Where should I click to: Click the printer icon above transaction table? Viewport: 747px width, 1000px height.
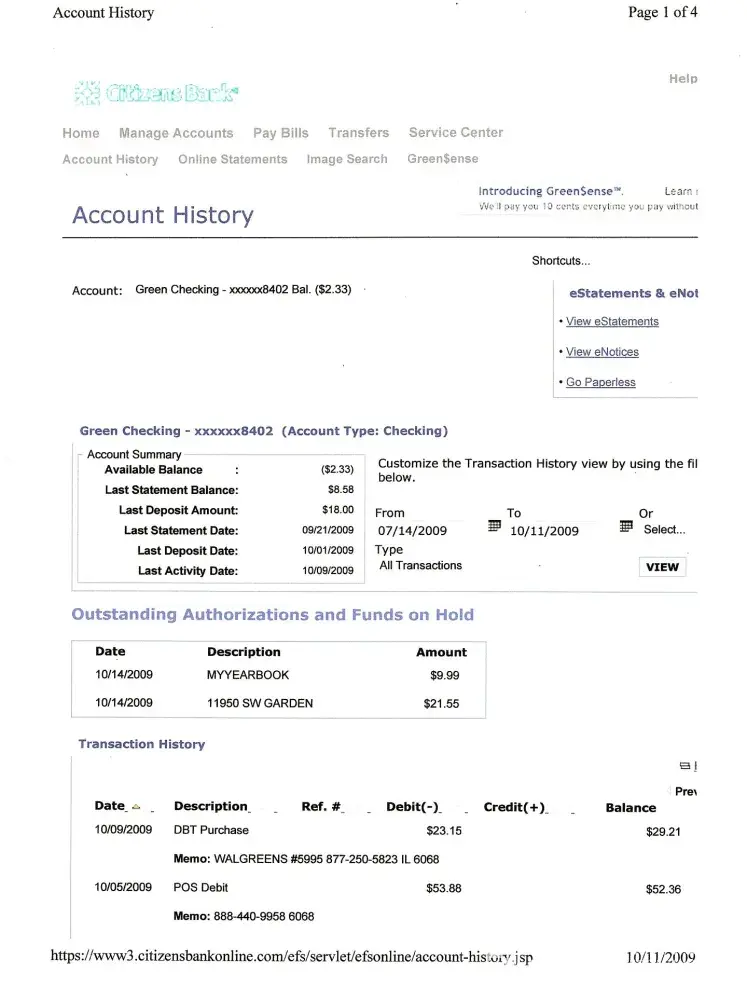(687, 766)
